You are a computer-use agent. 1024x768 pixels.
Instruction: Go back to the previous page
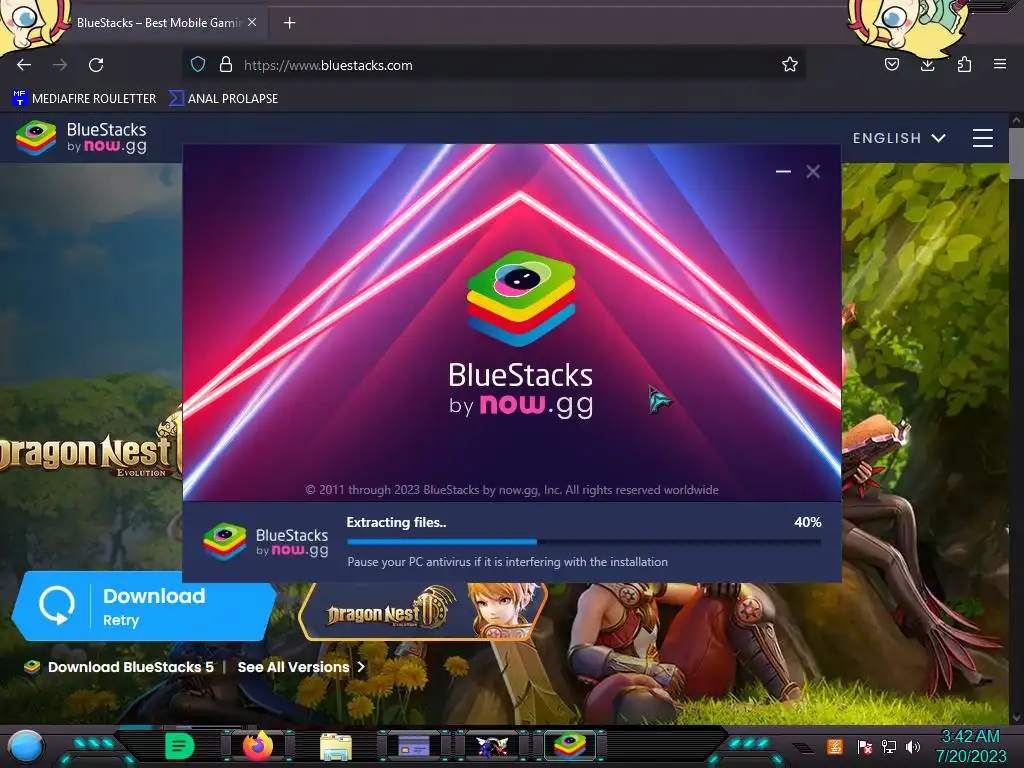coord(24,65)
